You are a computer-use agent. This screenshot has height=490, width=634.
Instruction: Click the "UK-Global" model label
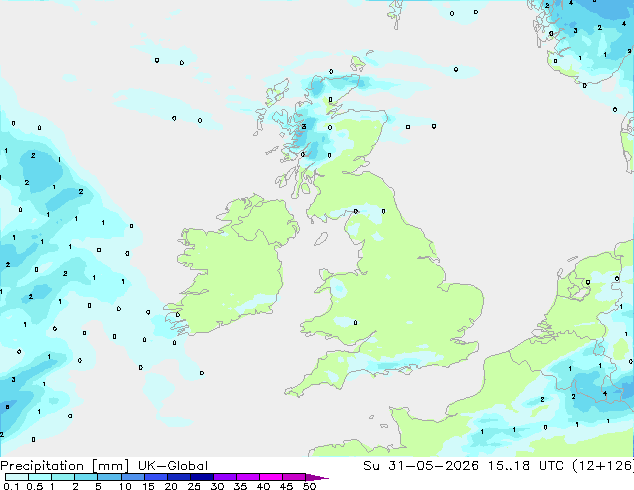[173, 466]
